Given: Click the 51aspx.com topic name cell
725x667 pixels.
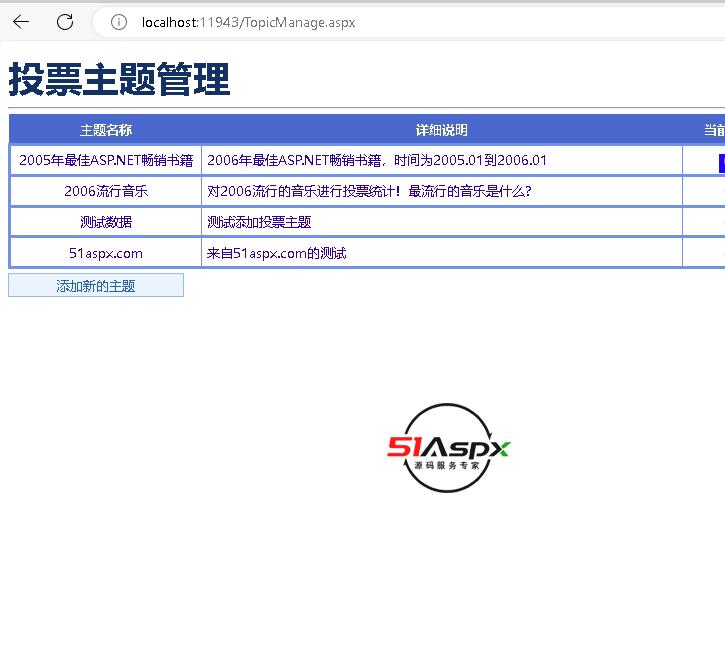Looking at the screenshot, I should [106, 253].
